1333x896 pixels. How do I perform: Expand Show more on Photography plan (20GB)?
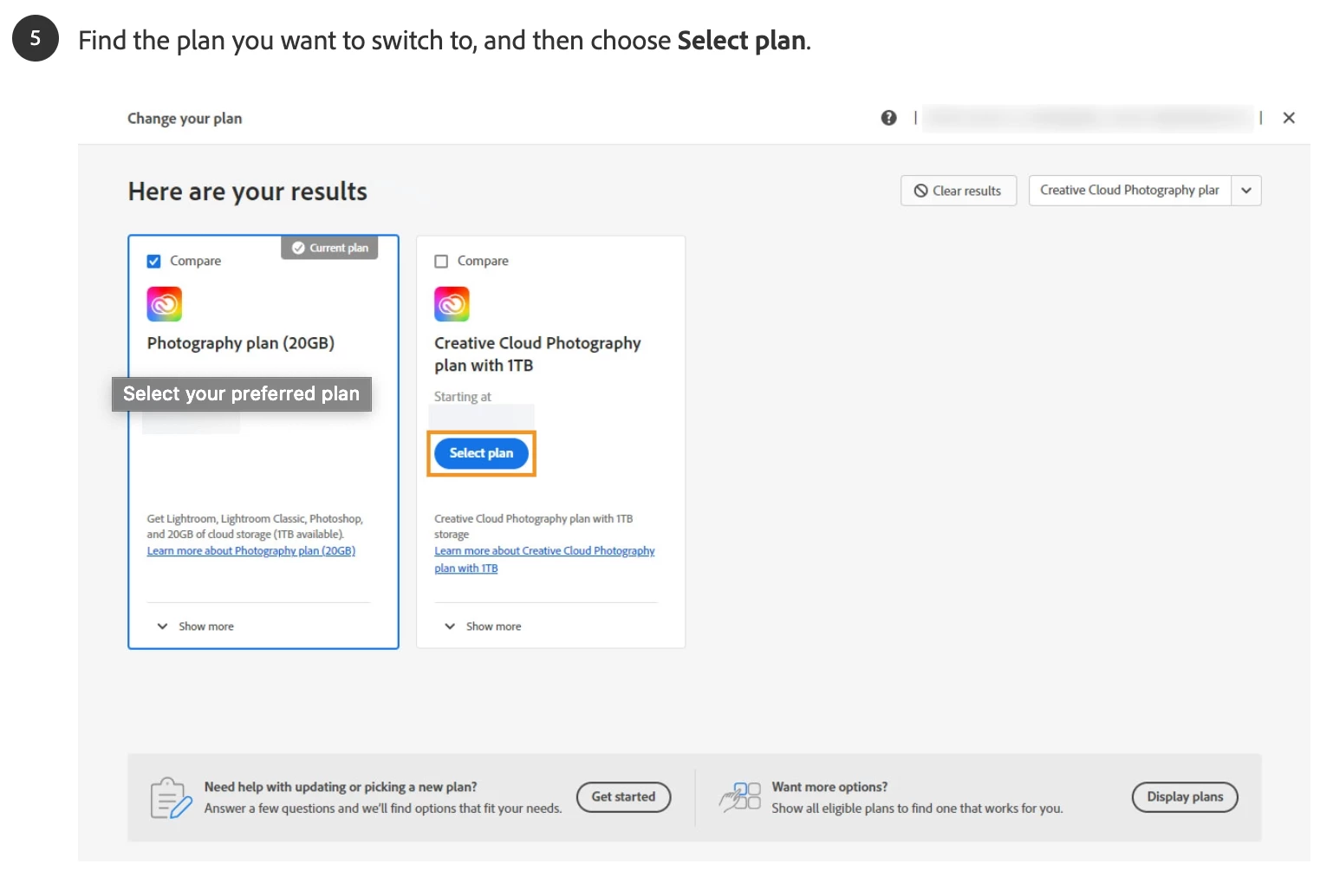coord(196,627)
